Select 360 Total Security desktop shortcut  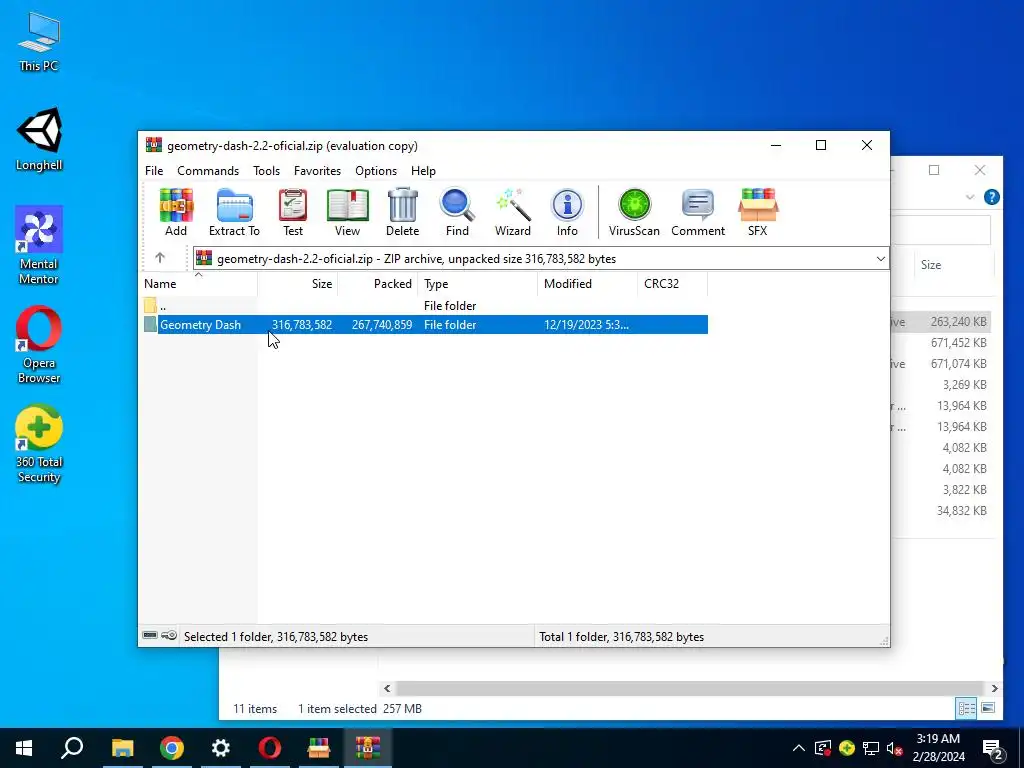pos(39,444)
